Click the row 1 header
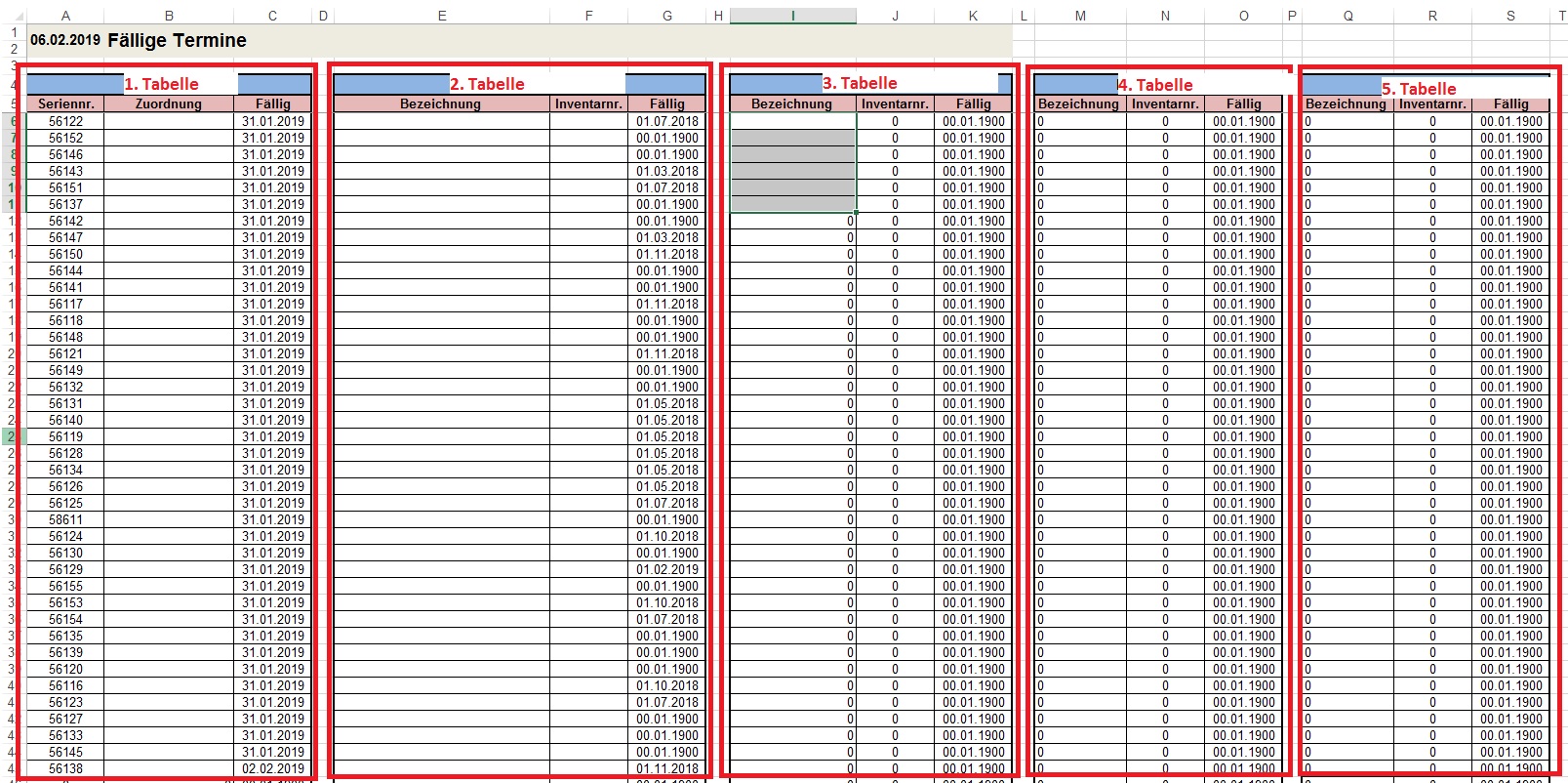 click(x=13, y=32)
